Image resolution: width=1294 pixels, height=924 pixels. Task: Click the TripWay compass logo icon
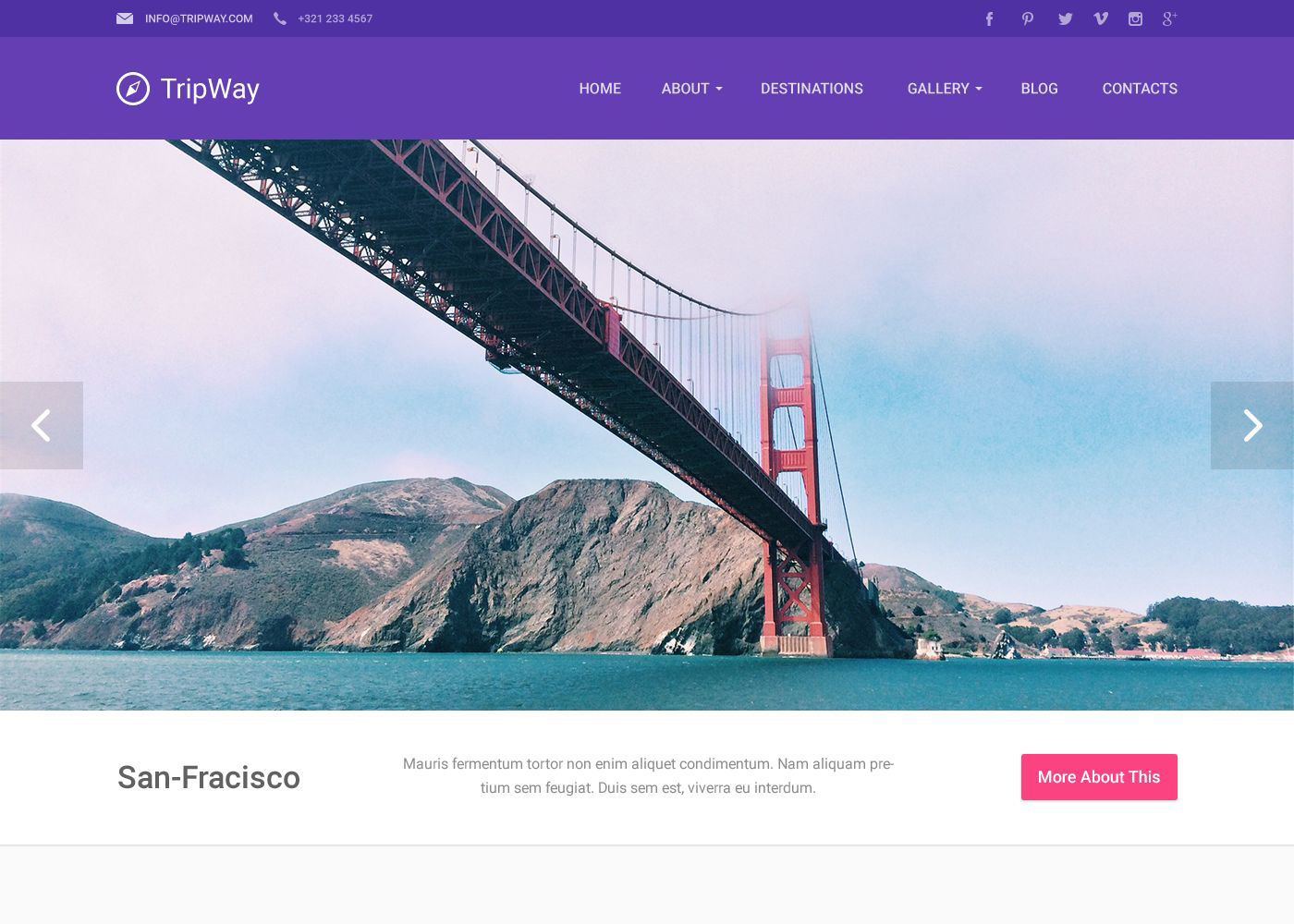click(133, 89)
